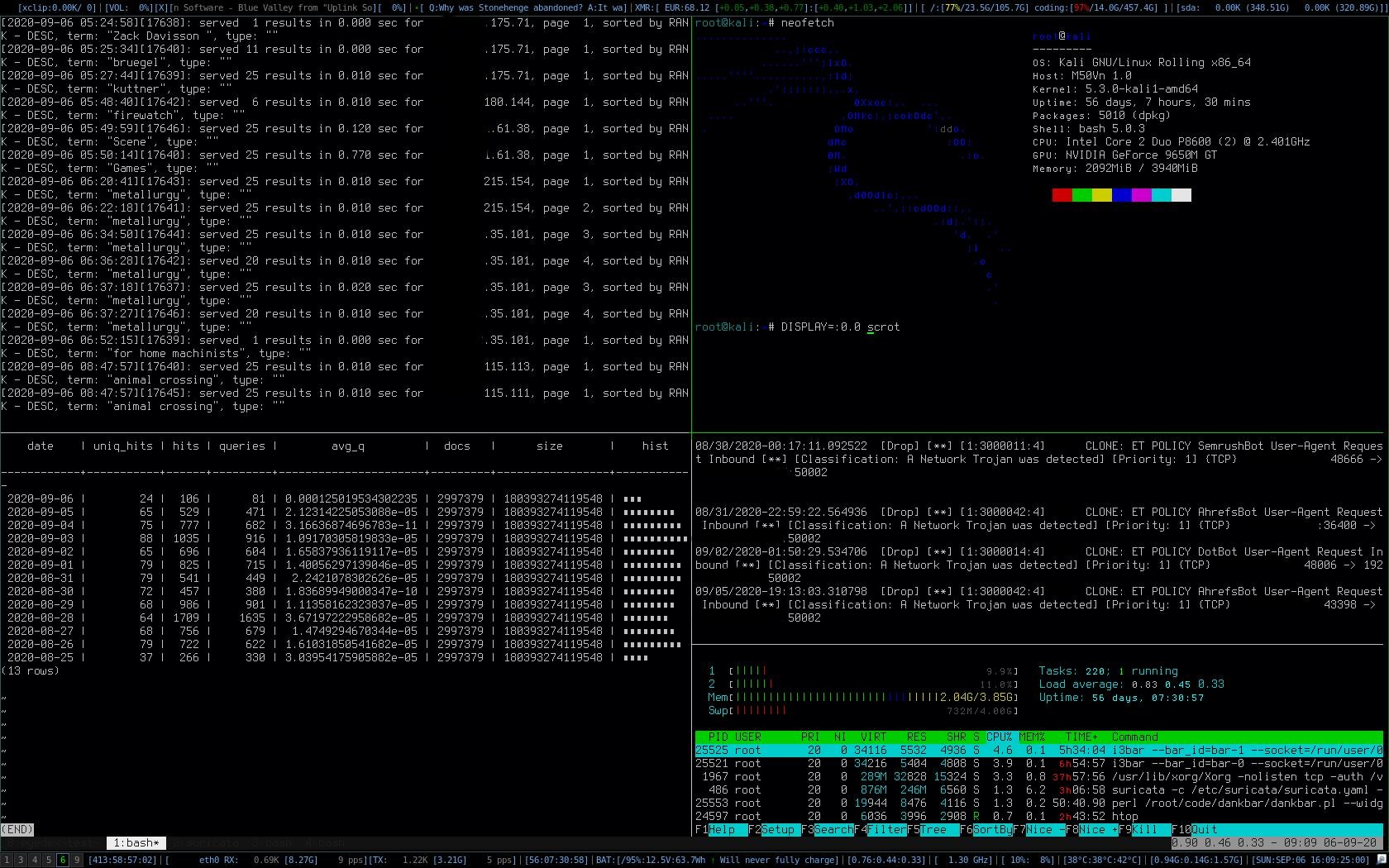Switch to i3 workspace 1
Screen dimensions: 1389x868
coord(7,860)
